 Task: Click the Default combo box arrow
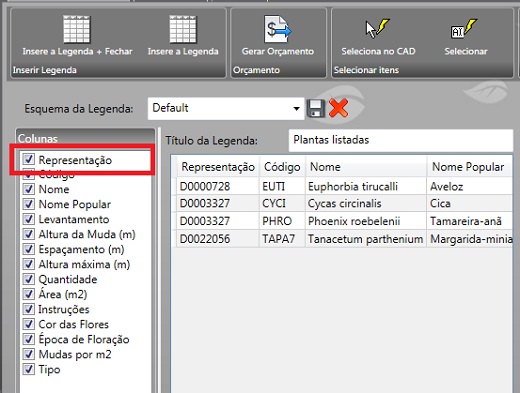[296, 109]
